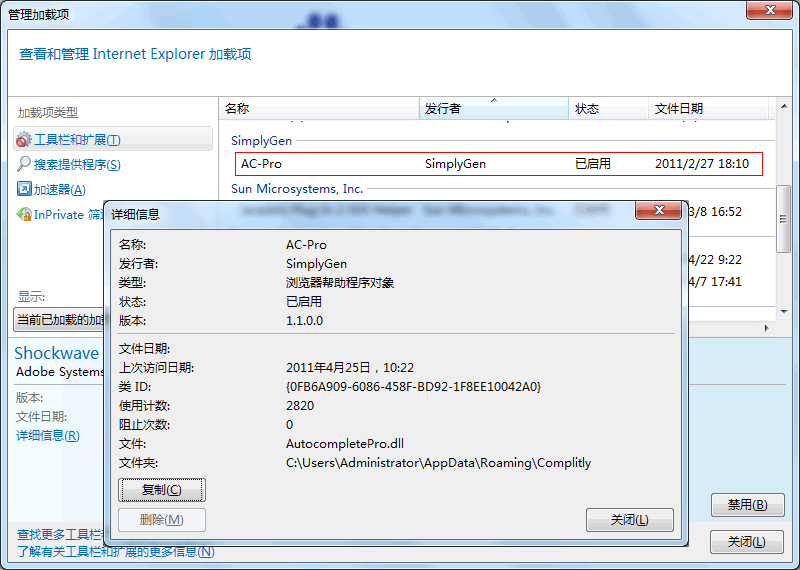Click type value 浏览器帮助程序对象

pos(340,283)
